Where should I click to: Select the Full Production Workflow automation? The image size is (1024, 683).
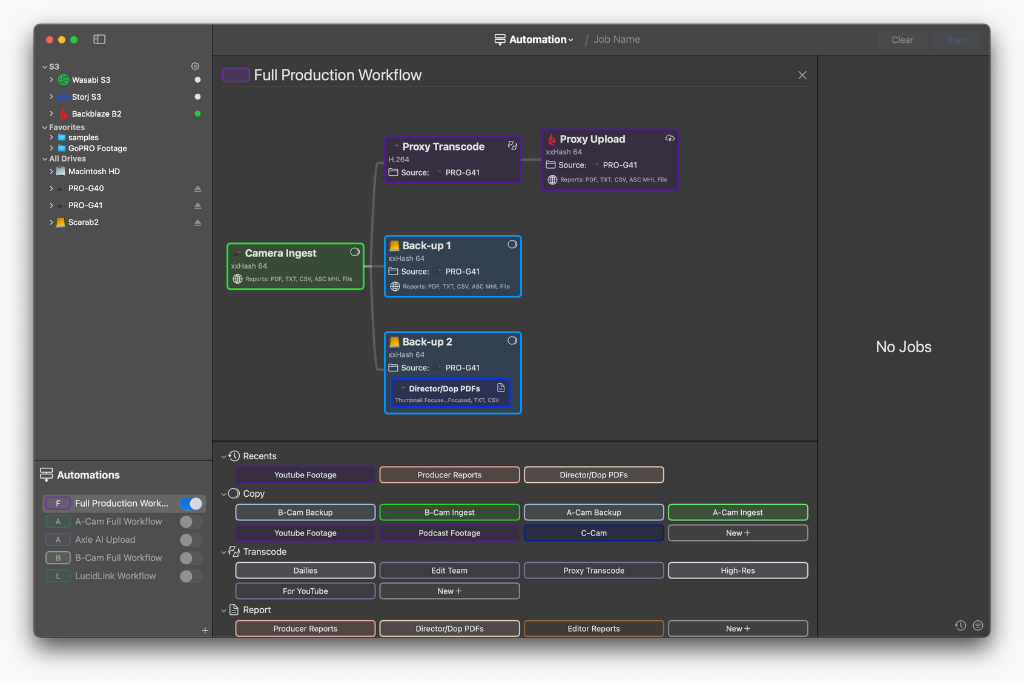tap(124, 503)
